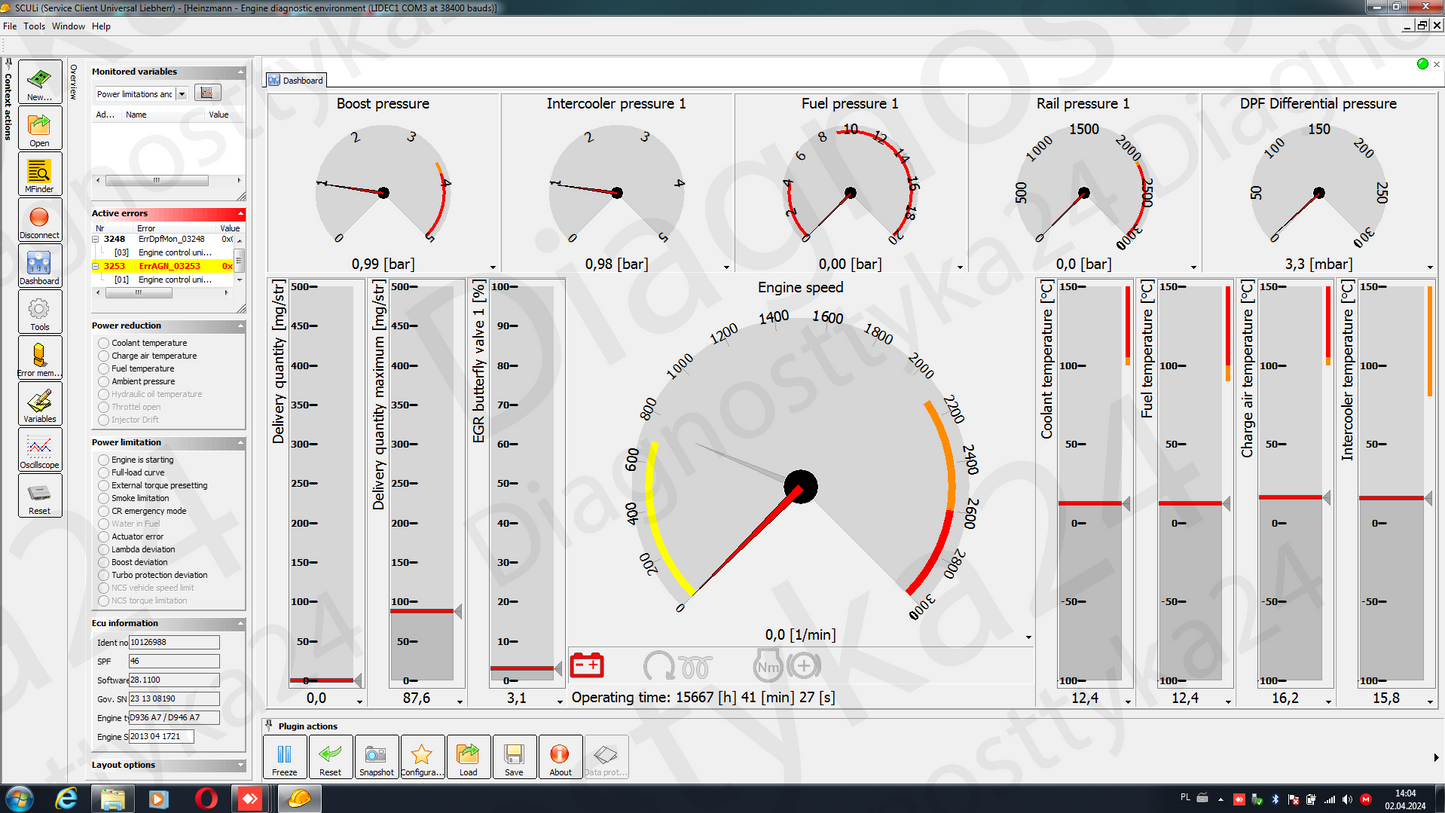Click the Ident no input field

(x=174, y=642)
